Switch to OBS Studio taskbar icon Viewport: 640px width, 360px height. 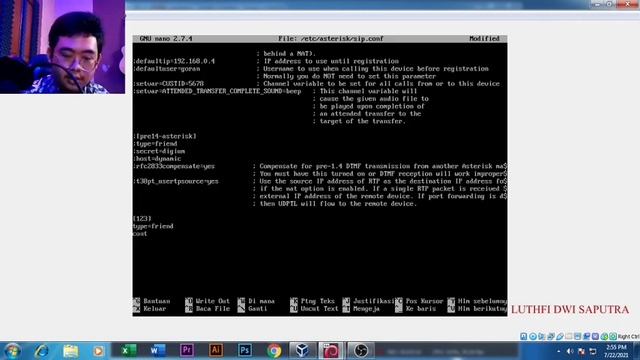point(360,351)
